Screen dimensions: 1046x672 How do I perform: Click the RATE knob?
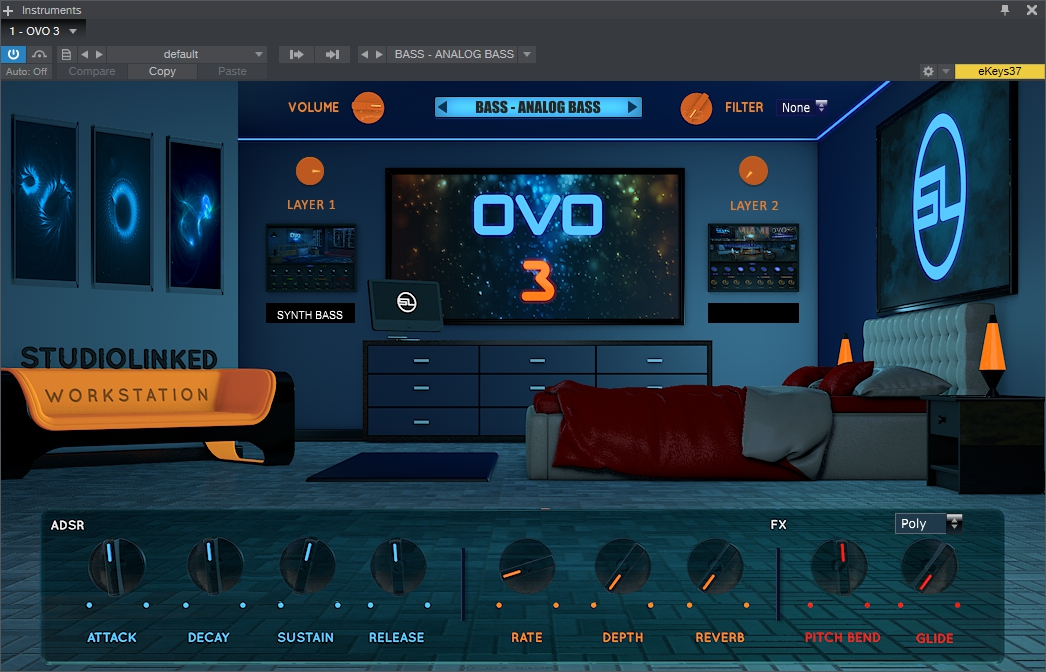point(527,567)
